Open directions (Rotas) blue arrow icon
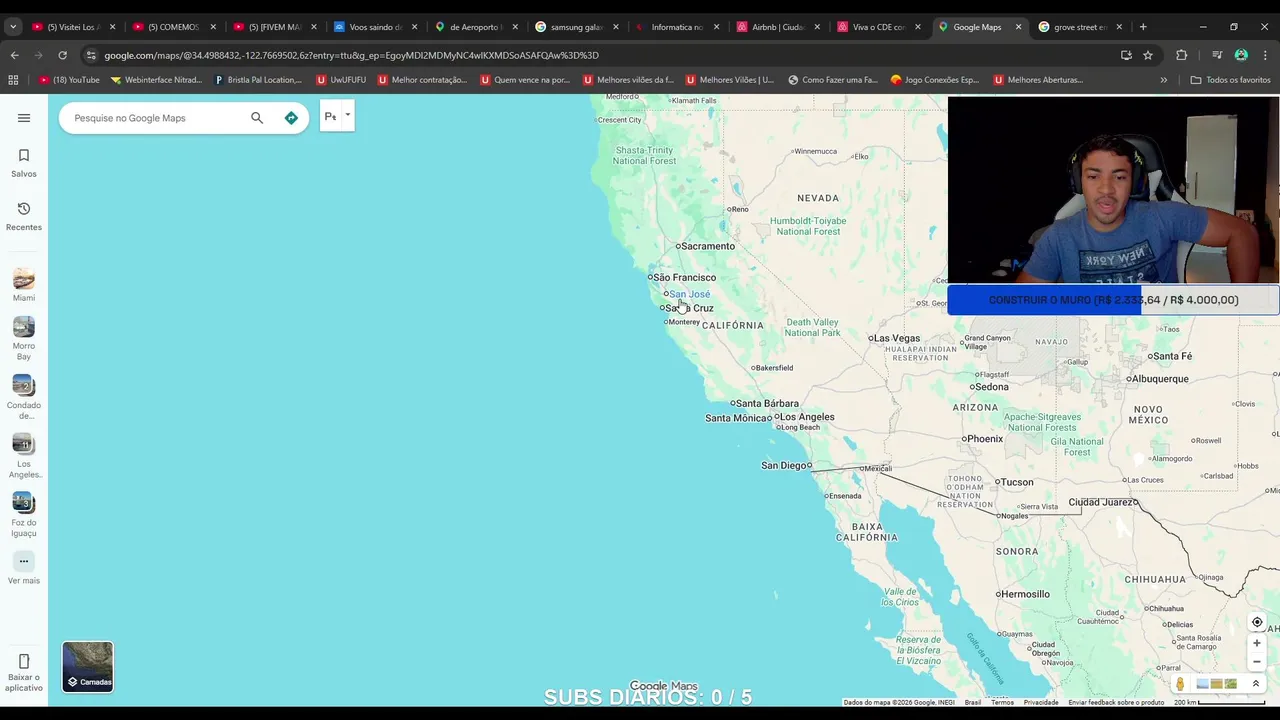The height and width of the screenshot is (720, 1280). 291,118
